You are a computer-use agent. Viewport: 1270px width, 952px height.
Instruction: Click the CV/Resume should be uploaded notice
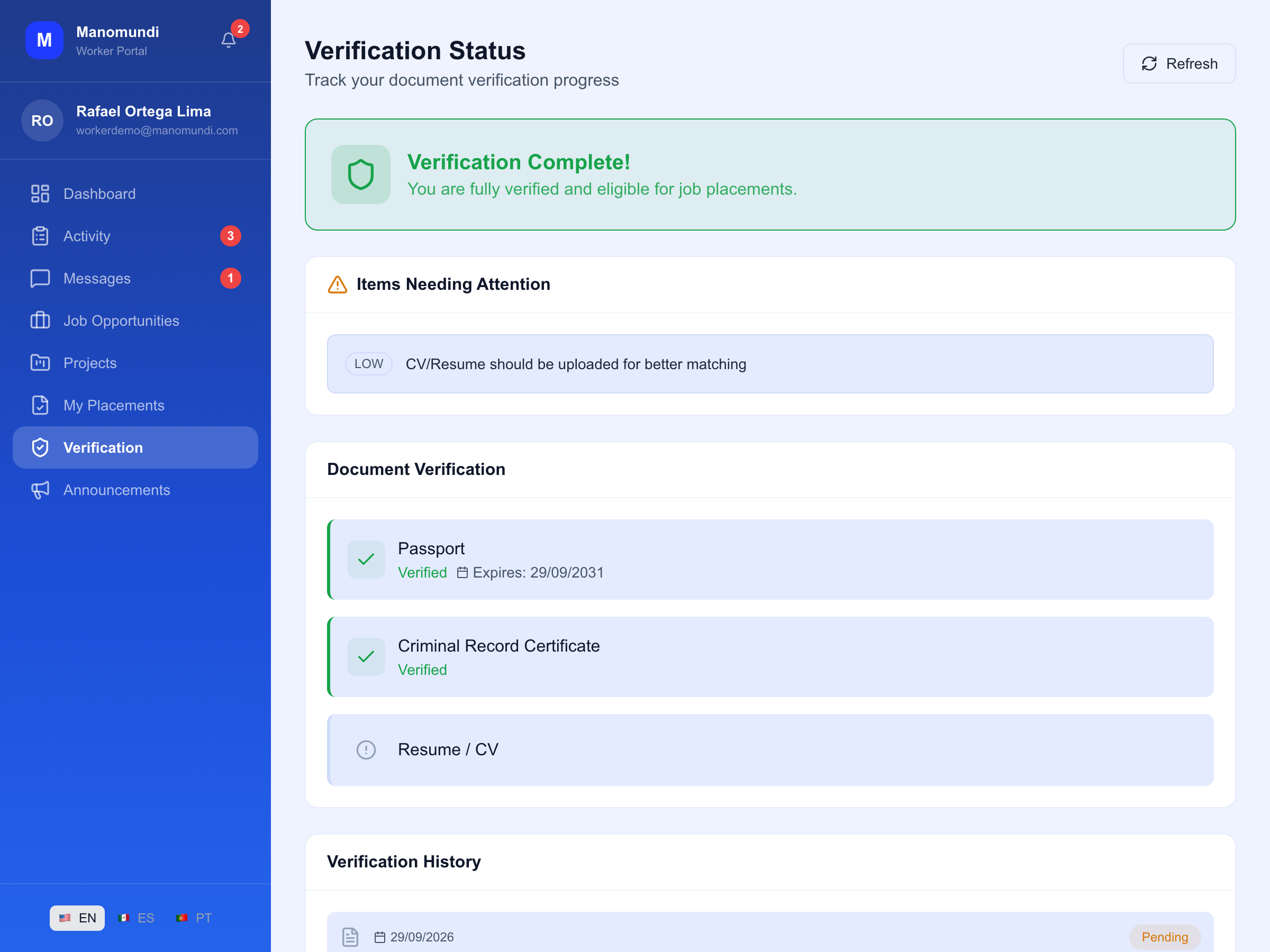coord(770,364)
